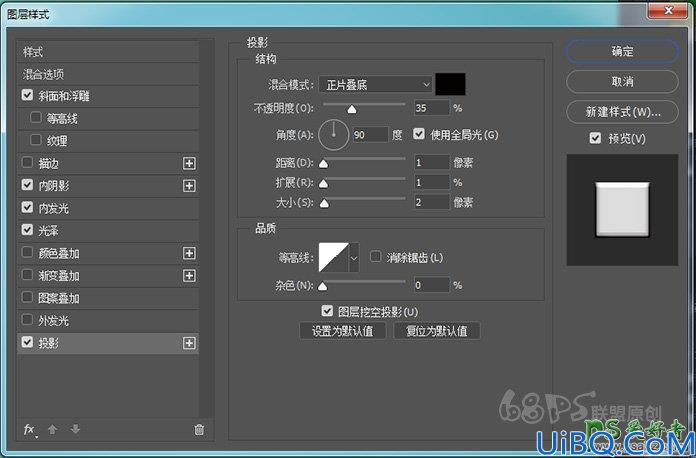This screenshot has height=458, width=696.
Task: Click the 大小 value field showing 2
Action: pos(432,202)
